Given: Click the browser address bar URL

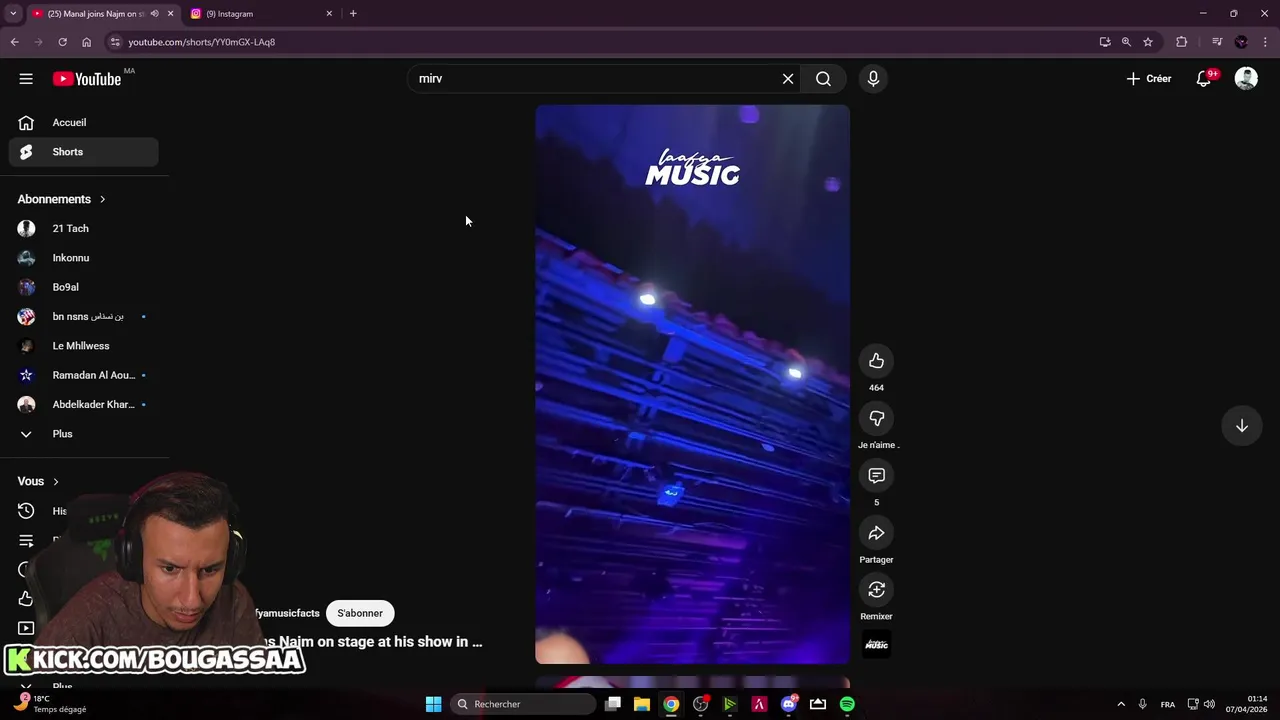Looking at the screenshot, I should (x=202, y=42).
